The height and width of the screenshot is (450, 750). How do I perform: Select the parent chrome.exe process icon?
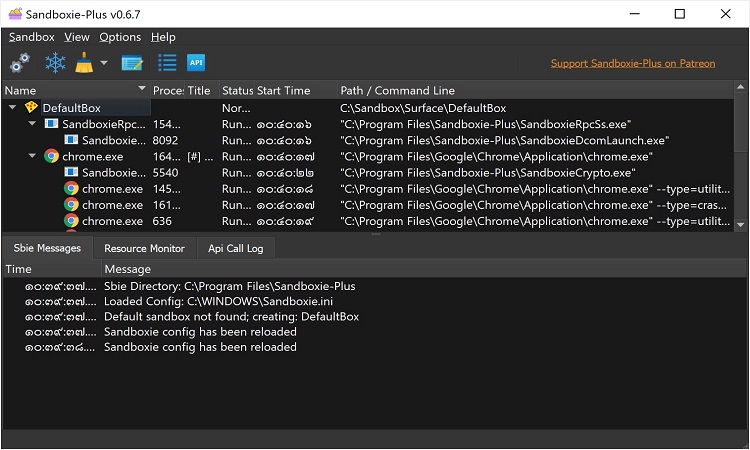point(51,156)
